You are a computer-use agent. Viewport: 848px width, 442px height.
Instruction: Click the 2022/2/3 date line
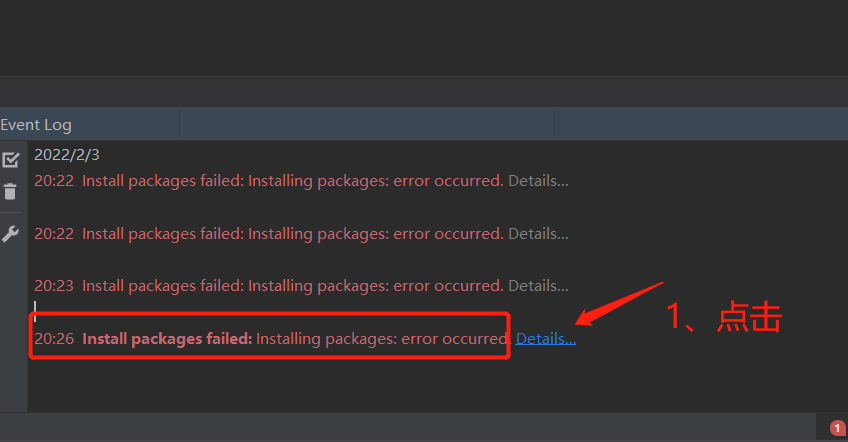(67, 155)
